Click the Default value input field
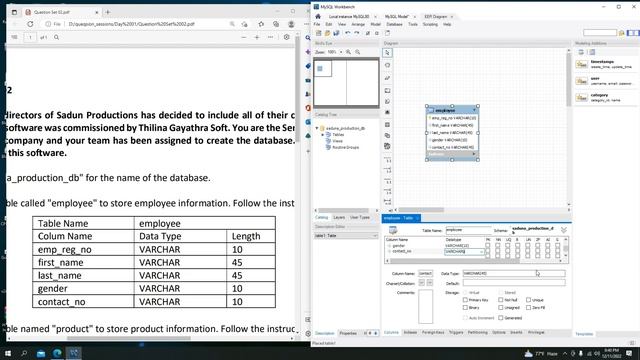640x360 pixels. pyautogui.click(x=514, y=283)
